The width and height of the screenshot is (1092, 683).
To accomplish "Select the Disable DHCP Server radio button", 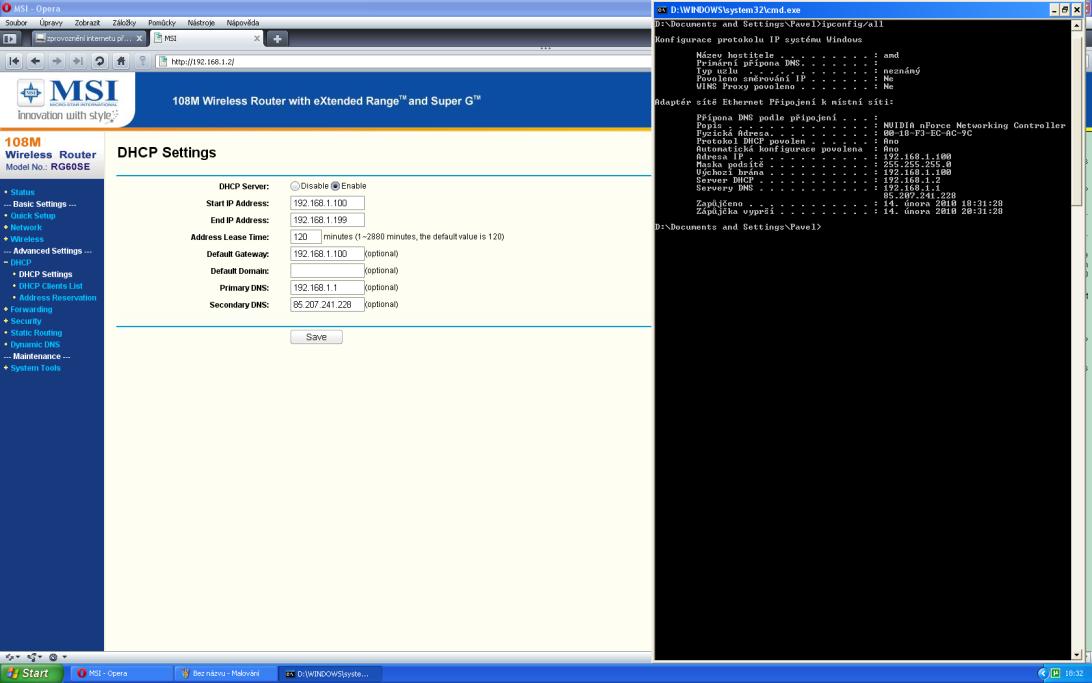I will pos(295,186).
